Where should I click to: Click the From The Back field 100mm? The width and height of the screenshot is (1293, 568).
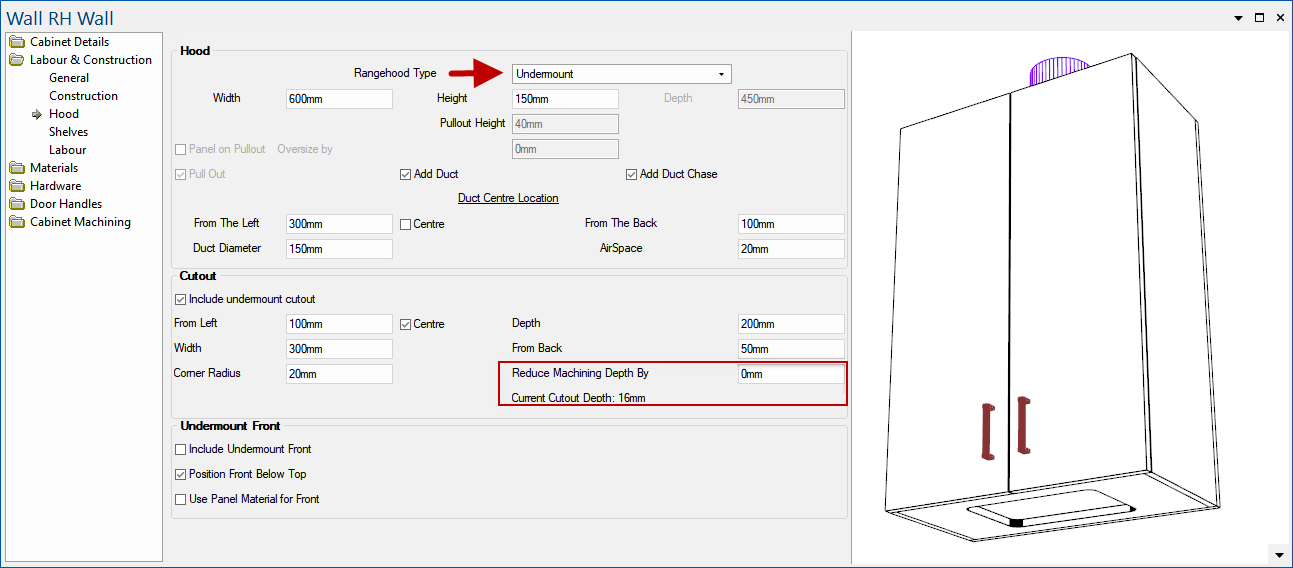(x=791, y=224)
